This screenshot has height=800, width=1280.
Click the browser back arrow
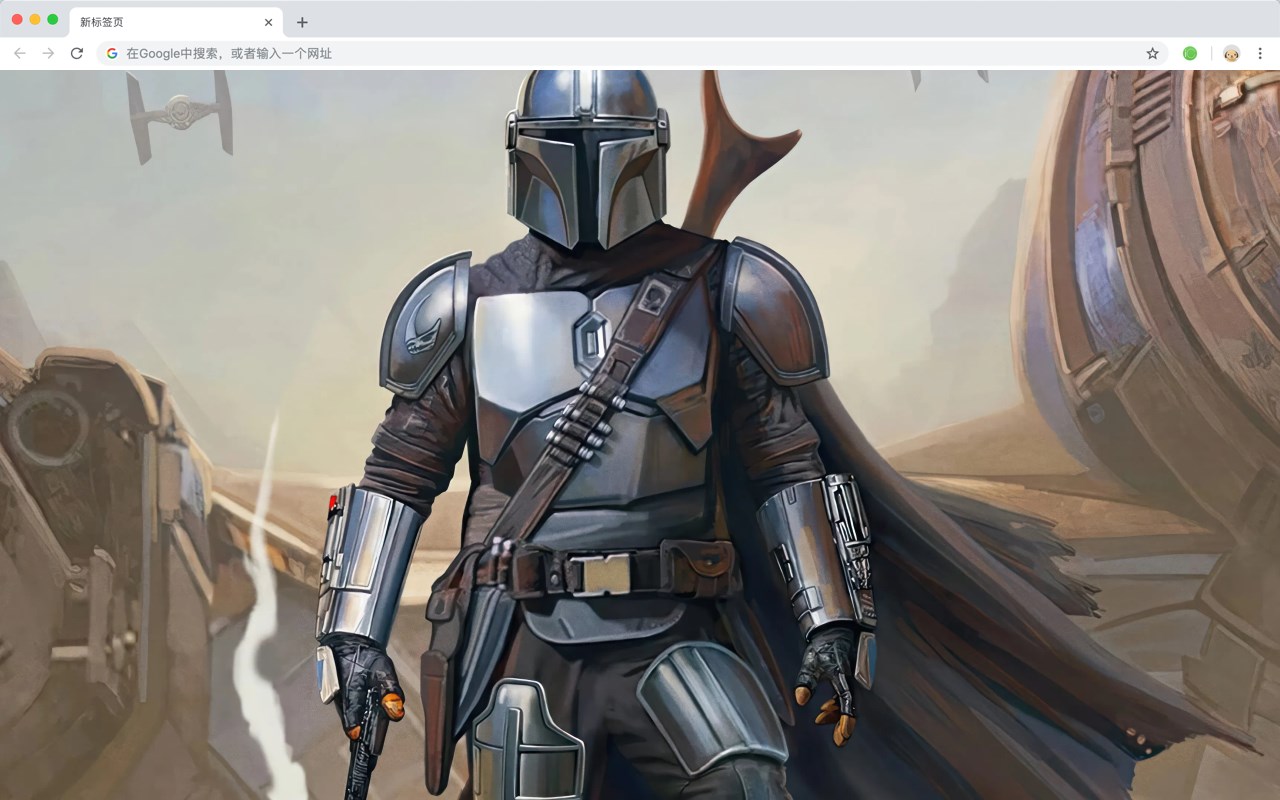[x=20, y=53]
